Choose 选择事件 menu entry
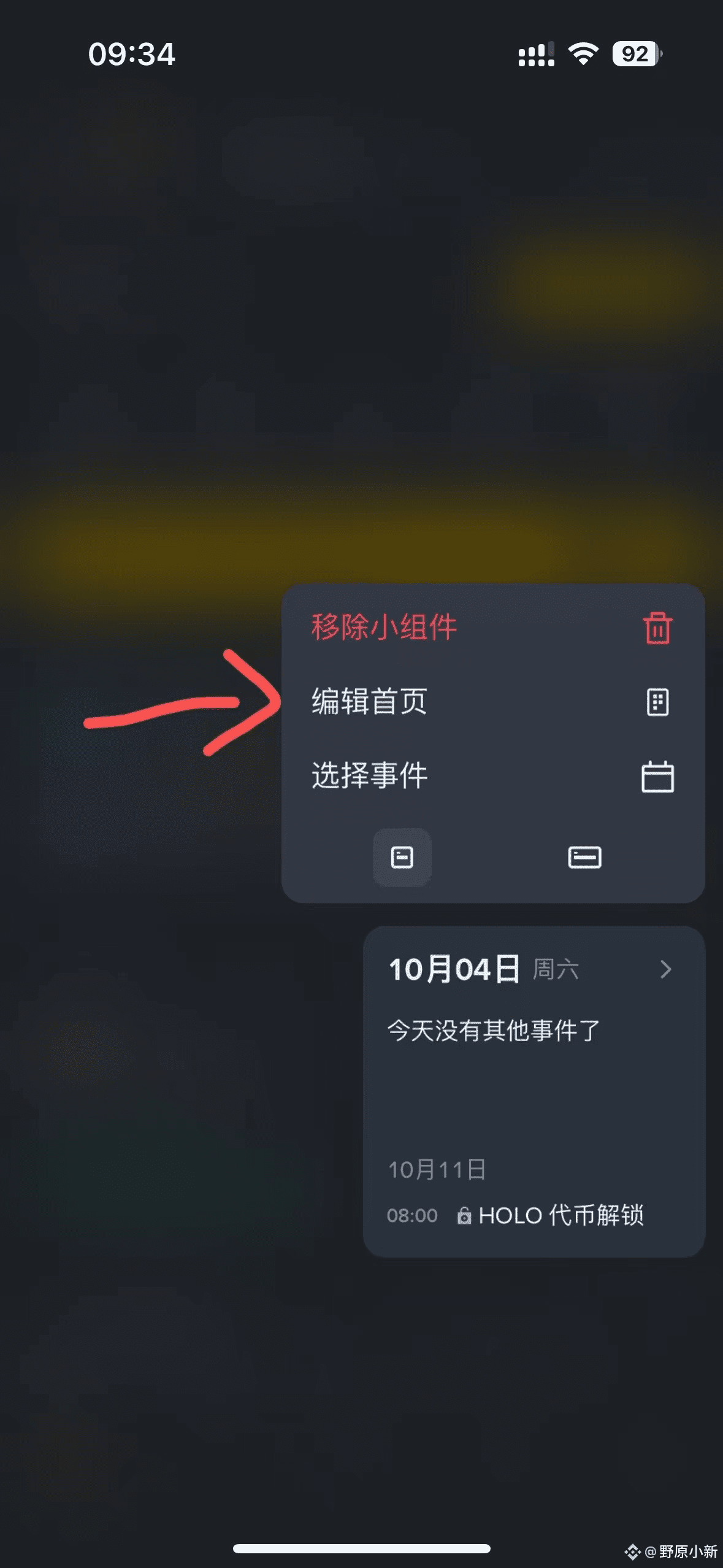This screenshot has height=1568, width=723. pos(493,776)
